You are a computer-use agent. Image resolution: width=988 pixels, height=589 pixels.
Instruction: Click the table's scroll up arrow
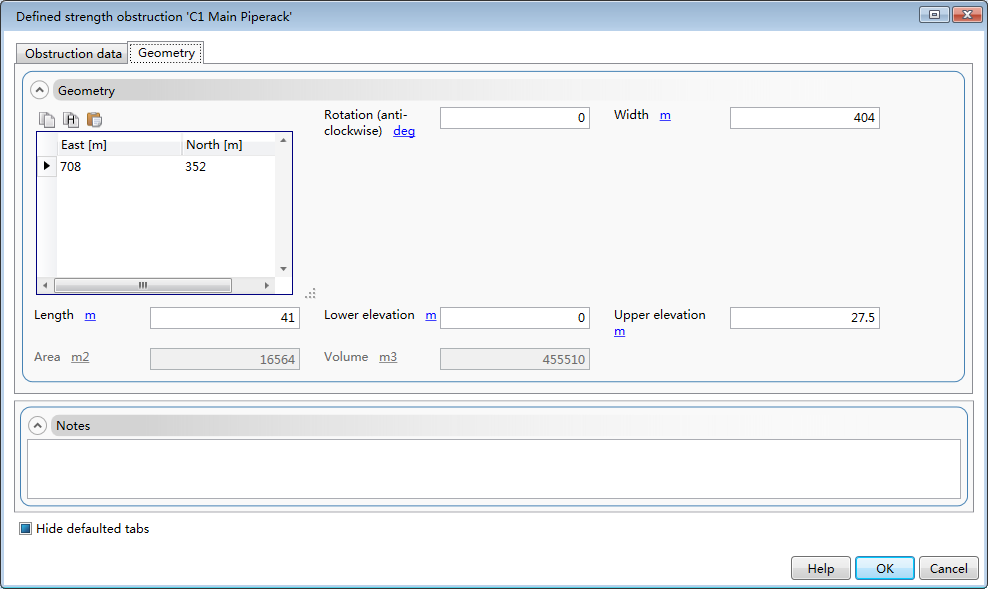pos(283,141)
